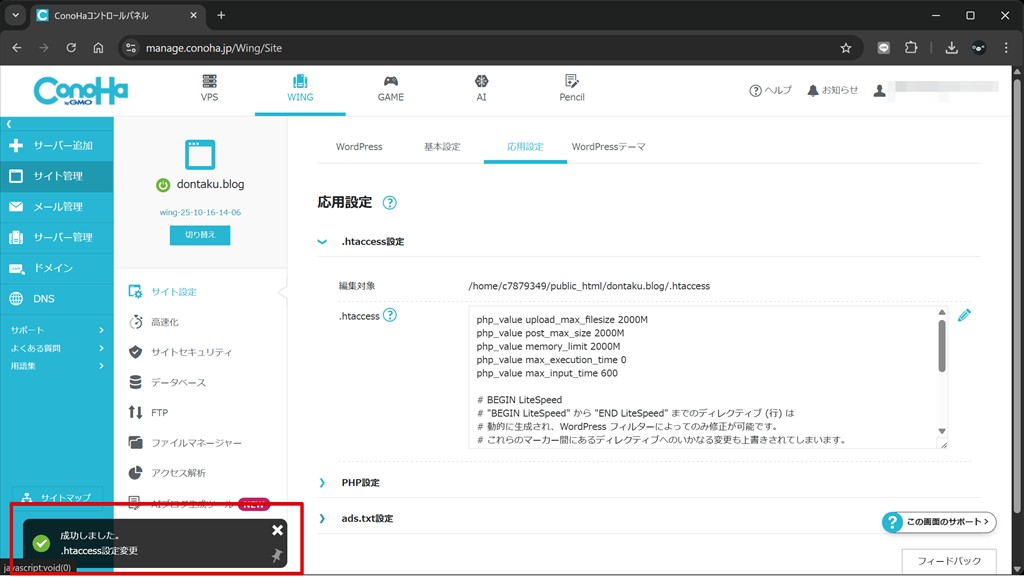Open the tab search dropdown arrow
The width and height of the screenshot is (1024, 577).
coord(15,15)
